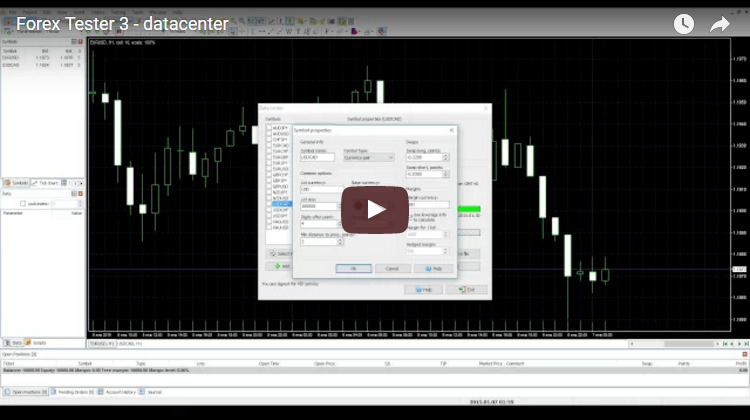This screenshot has height=420, width=750.
Task: Close the Symbols panel with red icon
Action: (x=80, y=42)
